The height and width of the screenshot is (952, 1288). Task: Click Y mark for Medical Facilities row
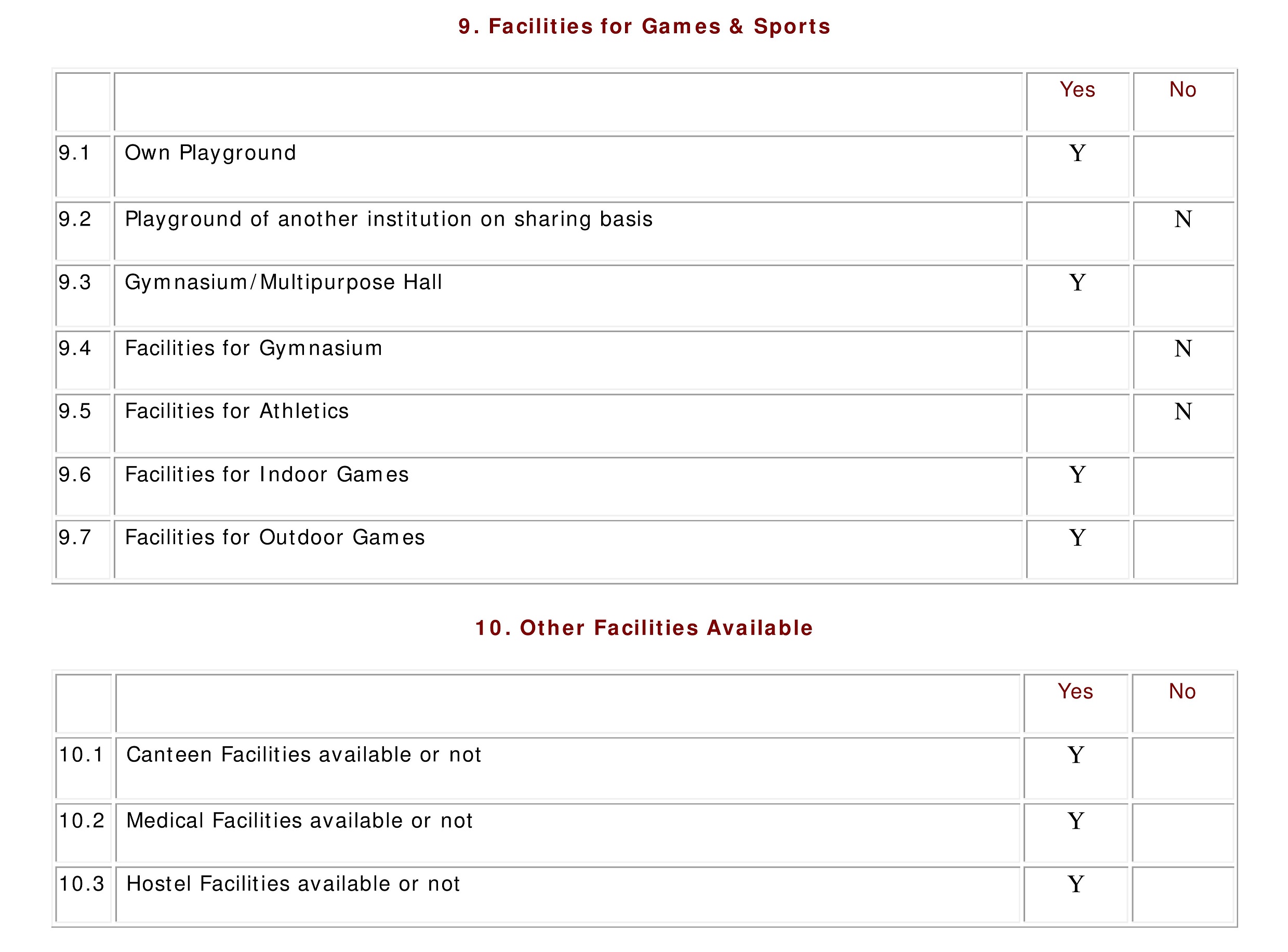pyautogui.click(x=1075, y=821)
